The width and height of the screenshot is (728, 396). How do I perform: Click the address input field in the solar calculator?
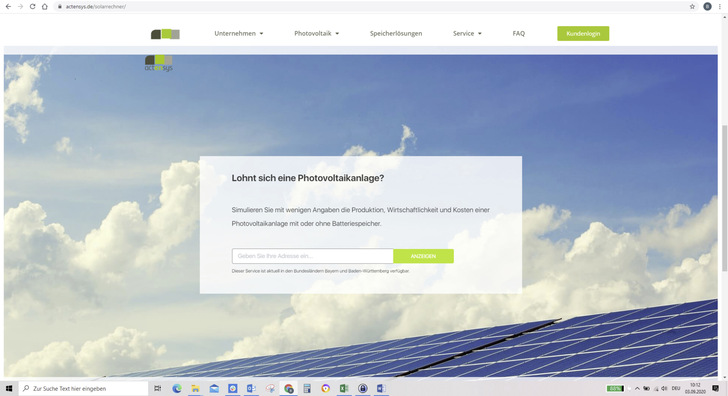click(x=312, y=256)
